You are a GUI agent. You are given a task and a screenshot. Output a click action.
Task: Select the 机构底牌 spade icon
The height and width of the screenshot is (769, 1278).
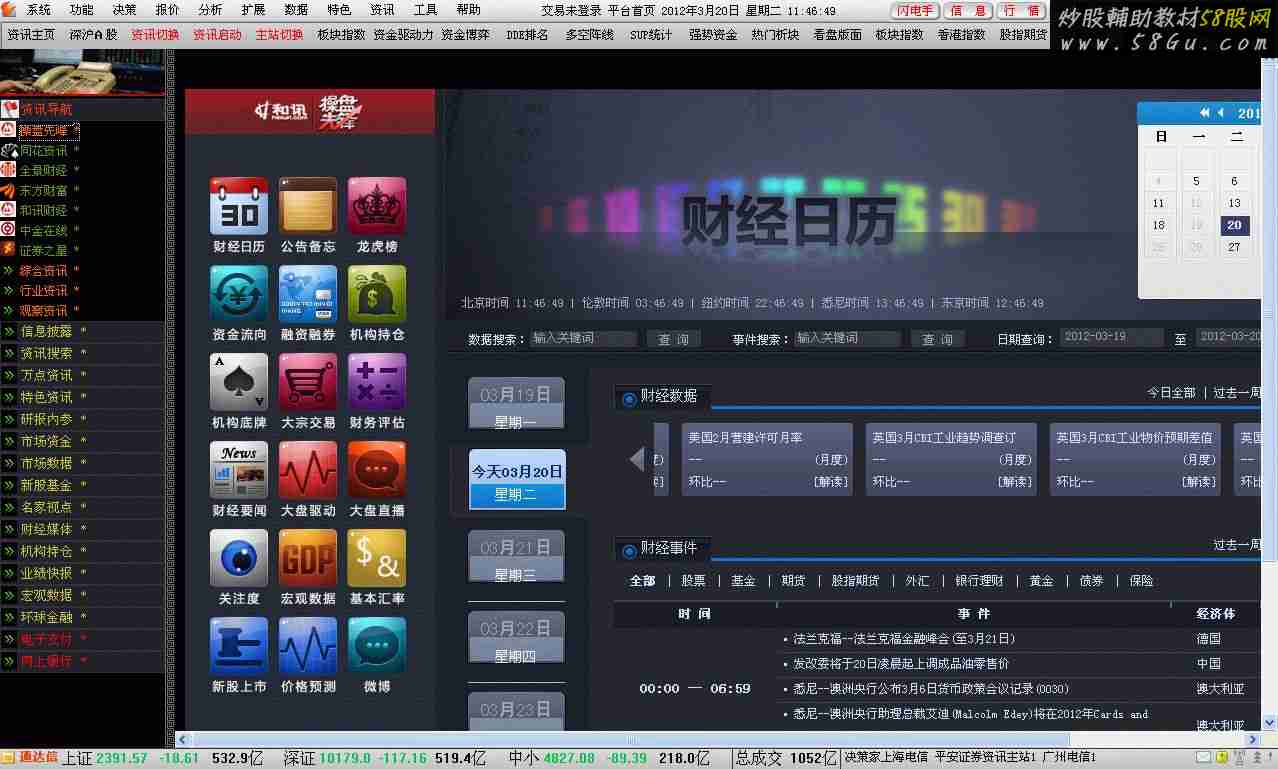[239, 383]
